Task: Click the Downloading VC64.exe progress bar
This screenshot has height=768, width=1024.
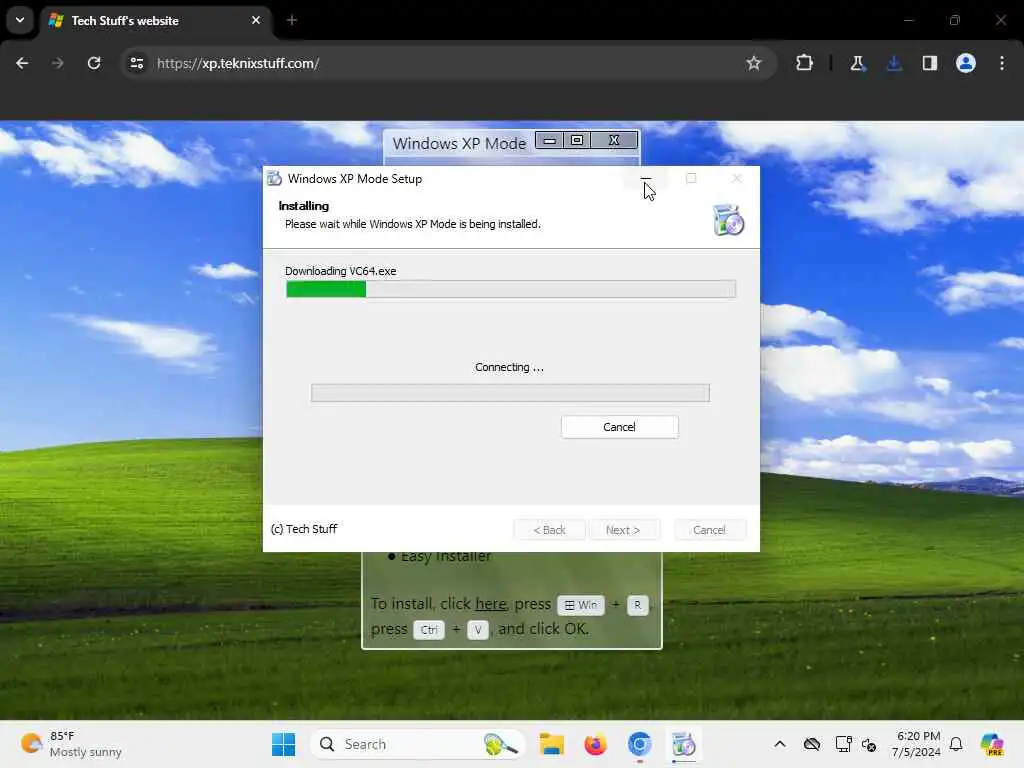Action: pyautogui.click(x=511, y=289)
